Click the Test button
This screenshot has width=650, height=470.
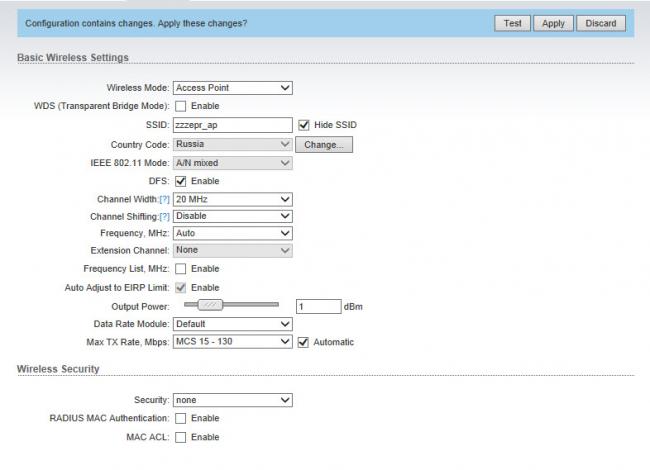click(511, 23)
